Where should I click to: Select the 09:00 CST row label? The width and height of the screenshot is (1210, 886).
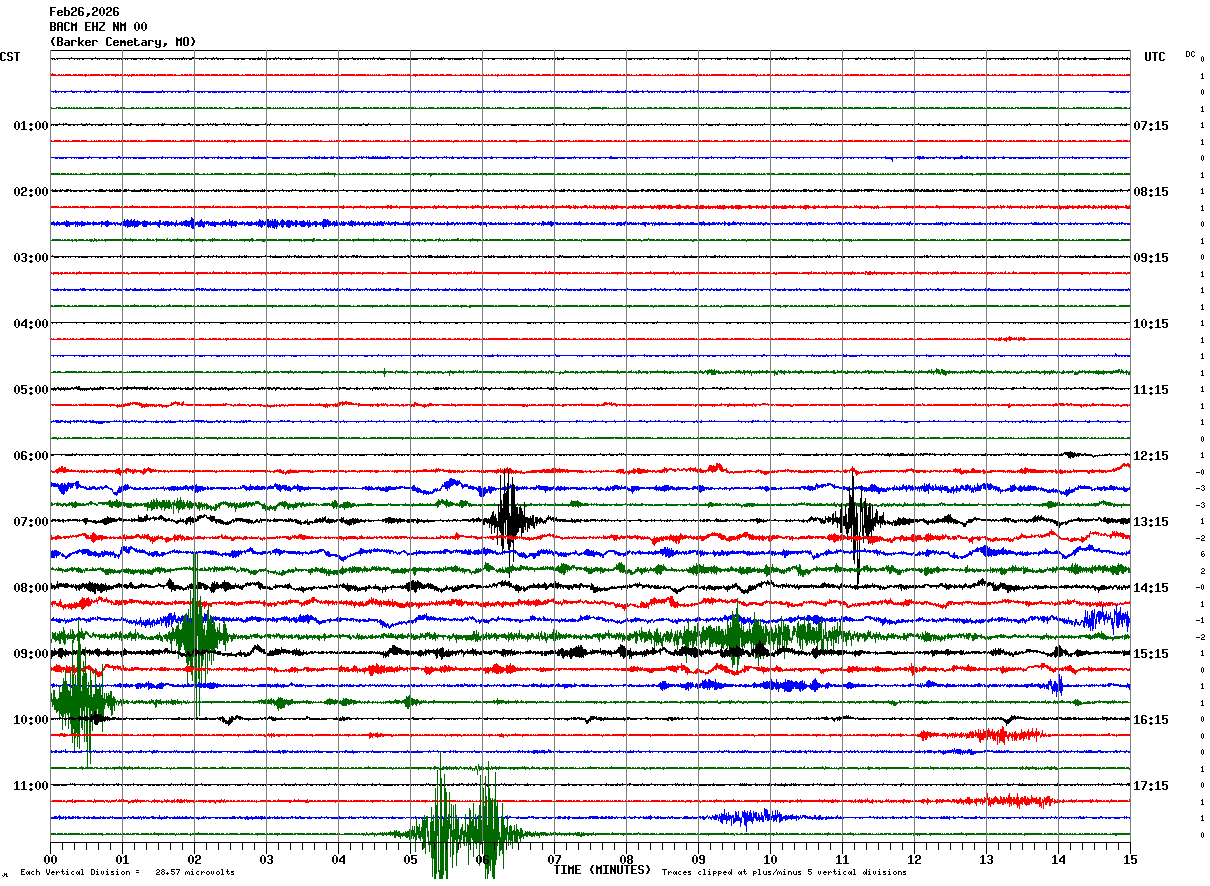point(31,654)
